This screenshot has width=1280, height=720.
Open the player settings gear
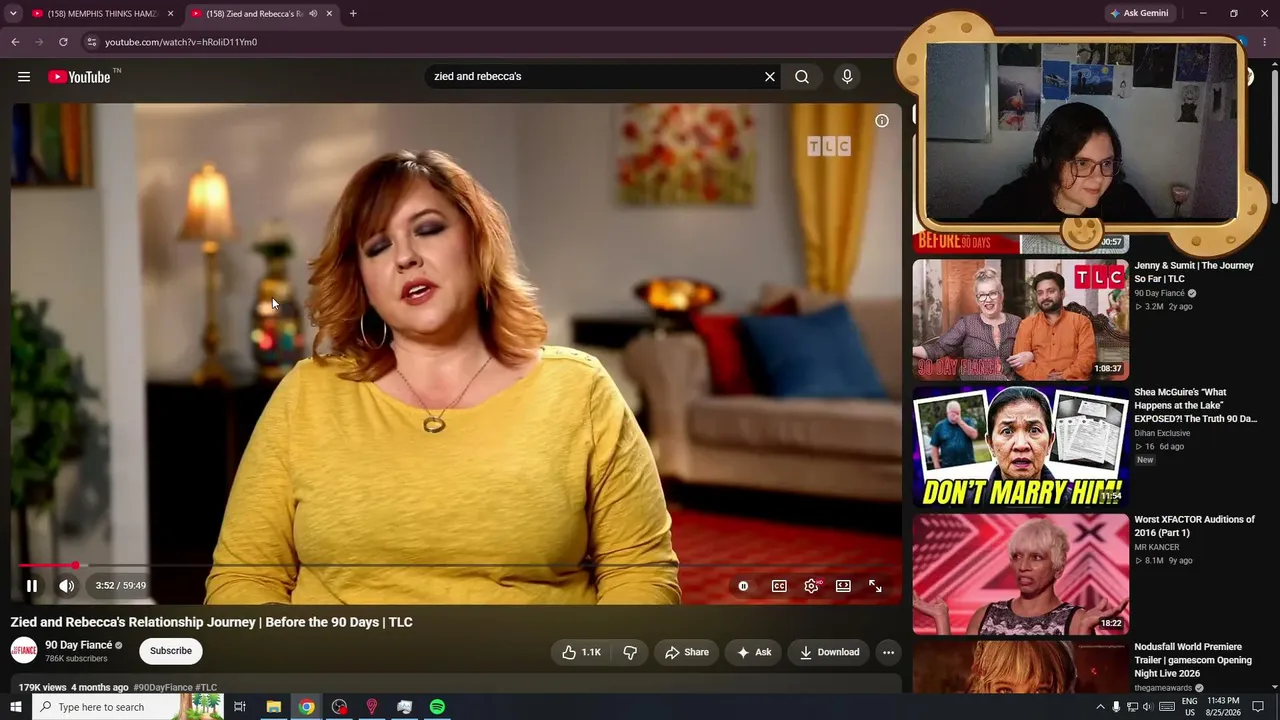tap(811, 586)
